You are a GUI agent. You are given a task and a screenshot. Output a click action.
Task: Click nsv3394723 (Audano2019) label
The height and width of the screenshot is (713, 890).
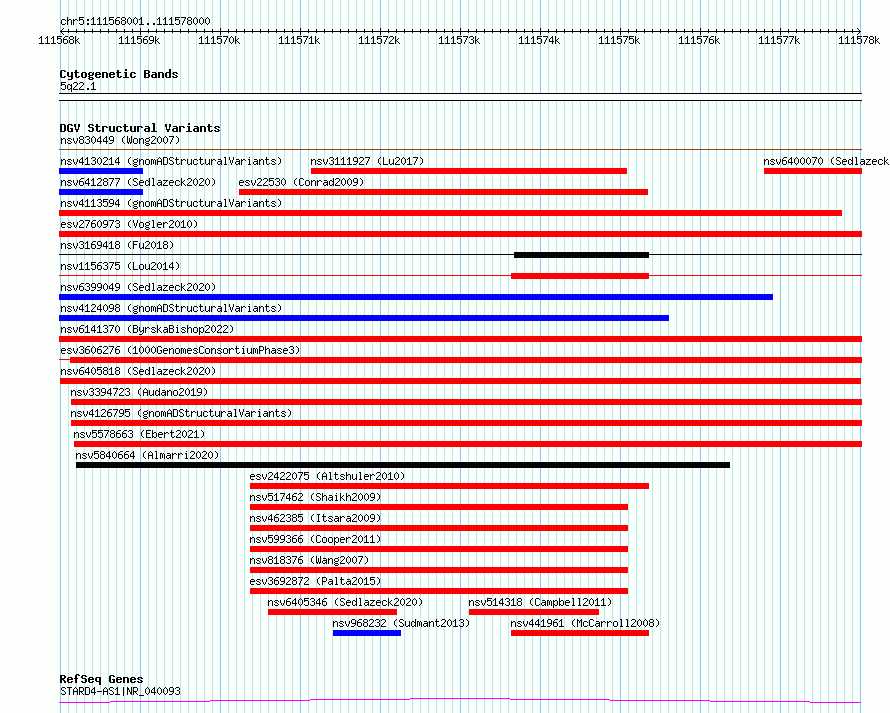point(139,392)
